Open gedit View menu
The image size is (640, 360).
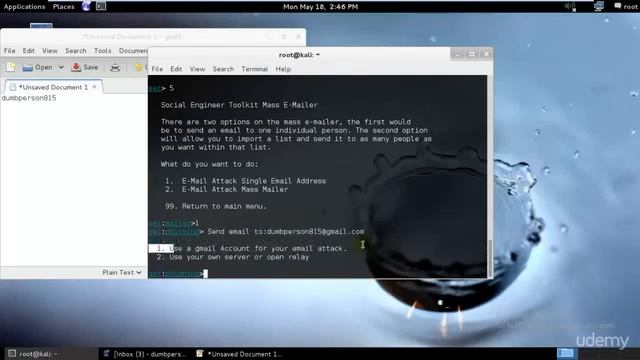50,51
